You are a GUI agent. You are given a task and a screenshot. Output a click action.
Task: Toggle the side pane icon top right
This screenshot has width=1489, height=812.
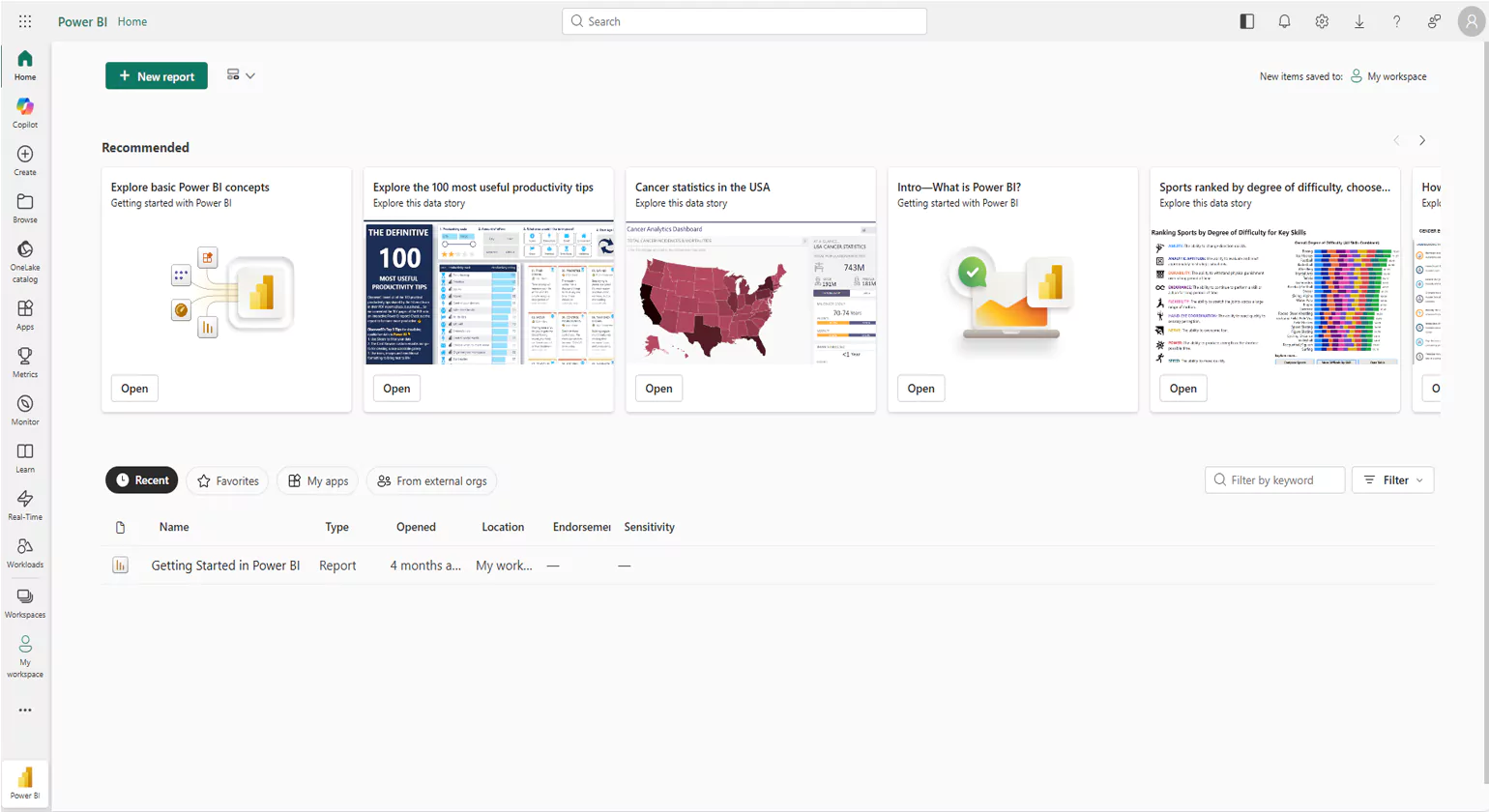click(x=1246, y=20)
